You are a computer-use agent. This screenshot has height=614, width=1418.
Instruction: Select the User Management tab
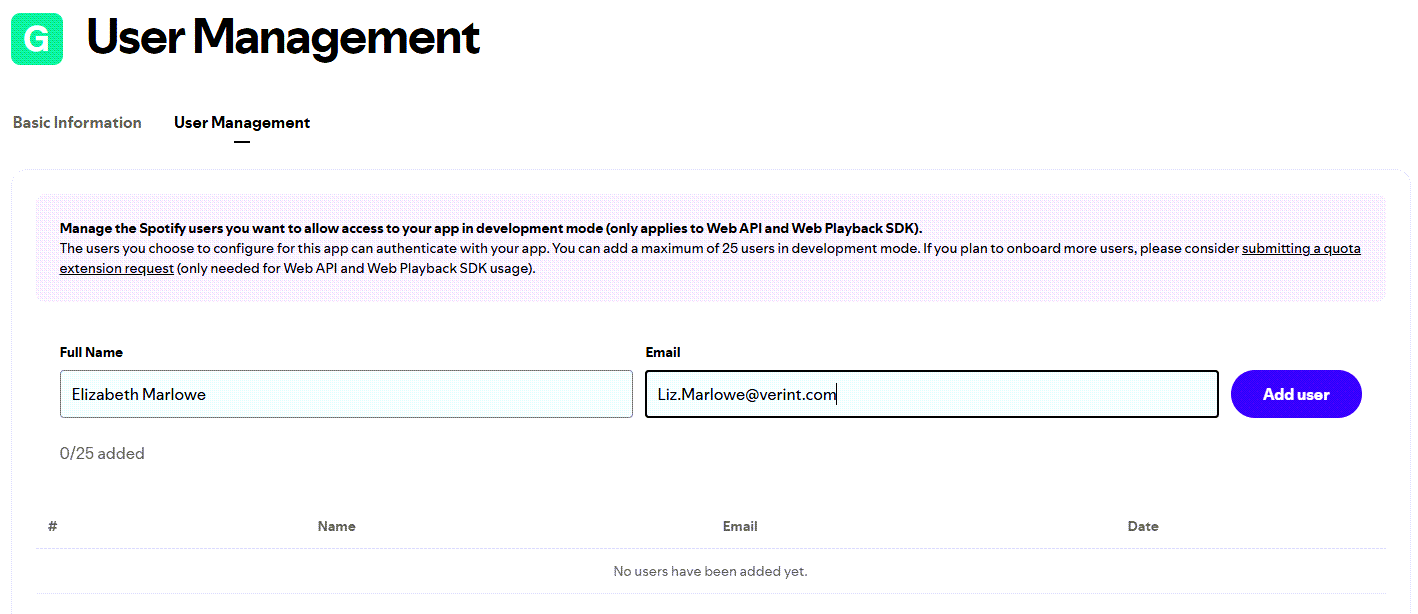241,122
